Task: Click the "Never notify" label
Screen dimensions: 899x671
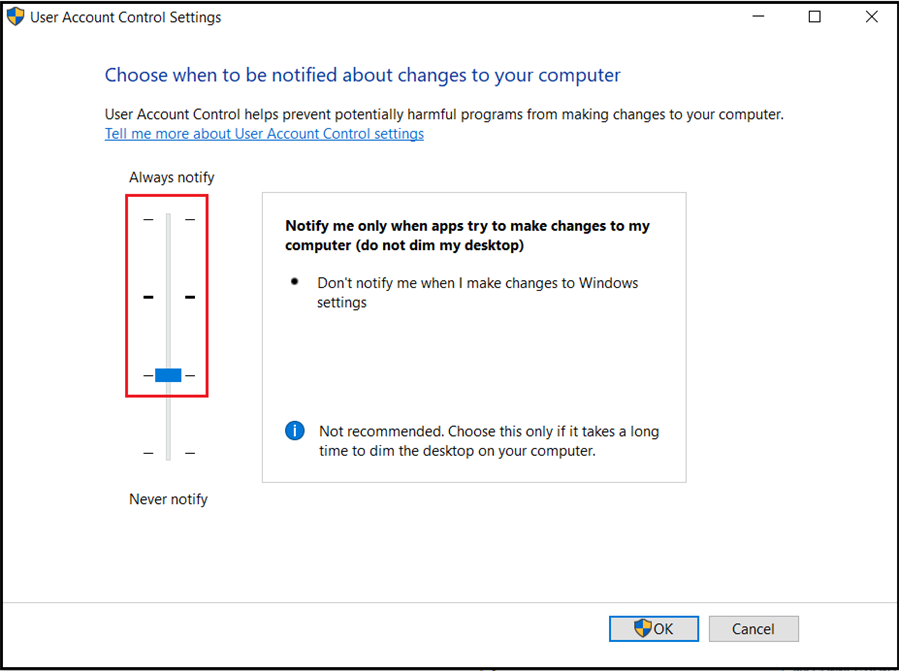Action: click(168, 499)
